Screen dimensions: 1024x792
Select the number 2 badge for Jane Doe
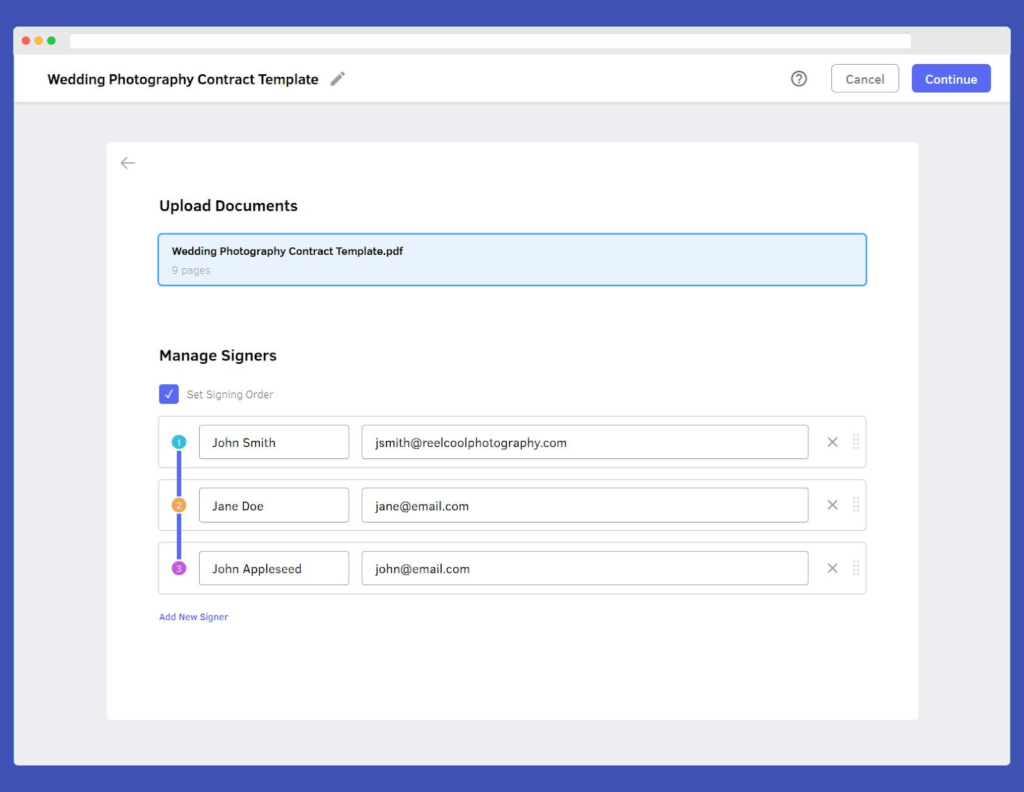[178, 505]
